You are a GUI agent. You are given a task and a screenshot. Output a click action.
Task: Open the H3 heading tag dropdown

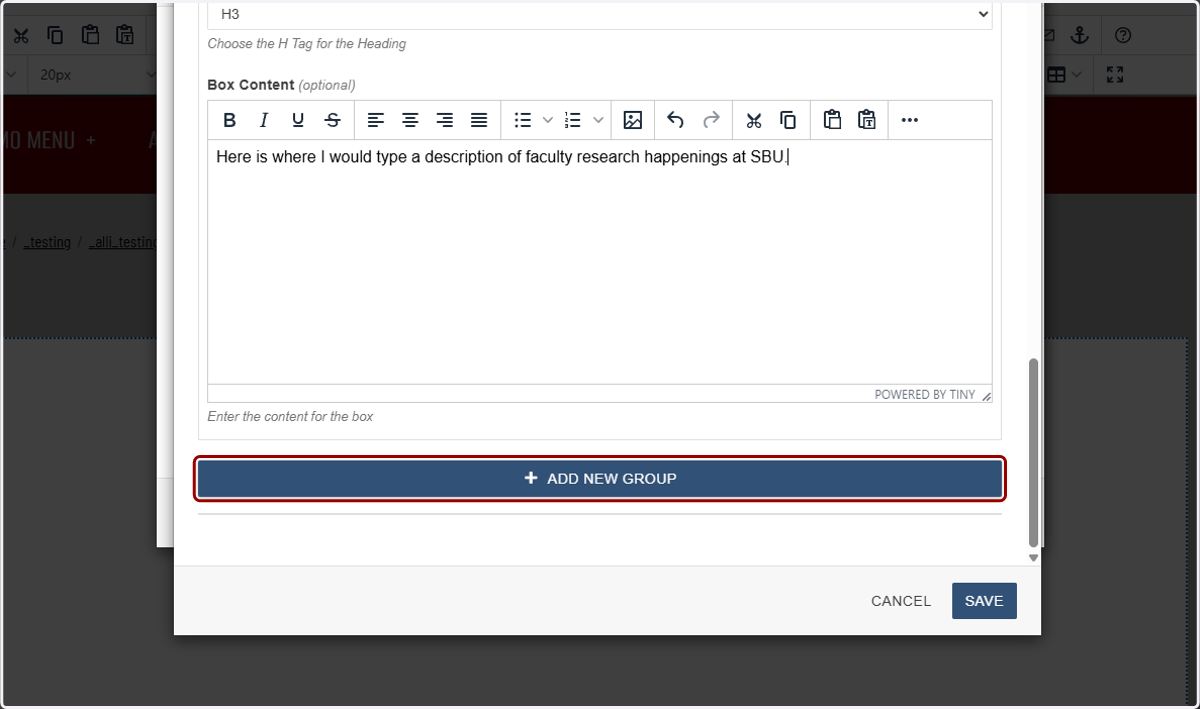click(600, 14)
